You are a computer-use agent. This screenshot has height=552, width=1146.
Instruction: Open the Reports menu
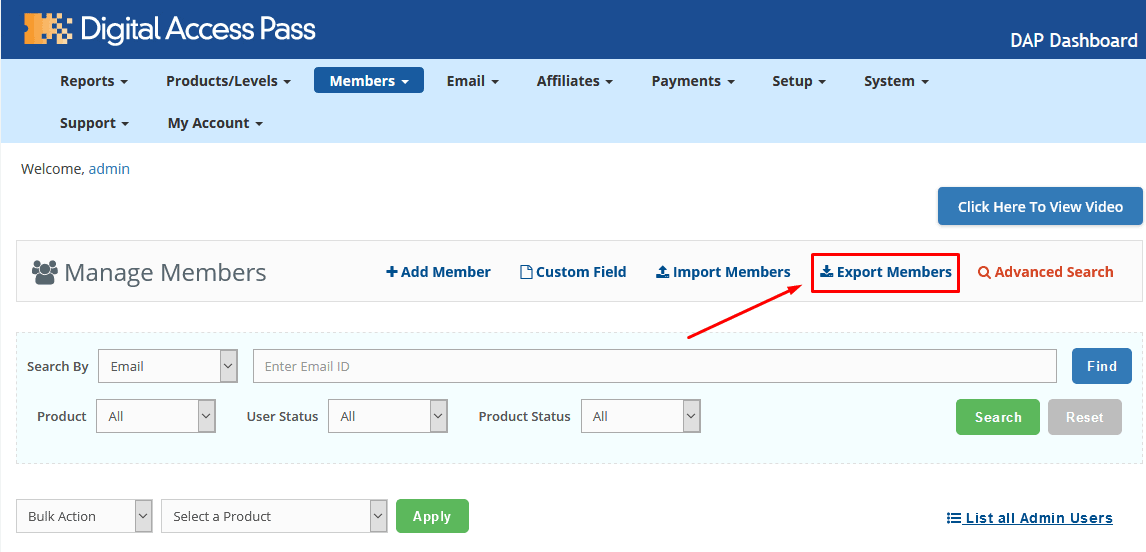94,81
